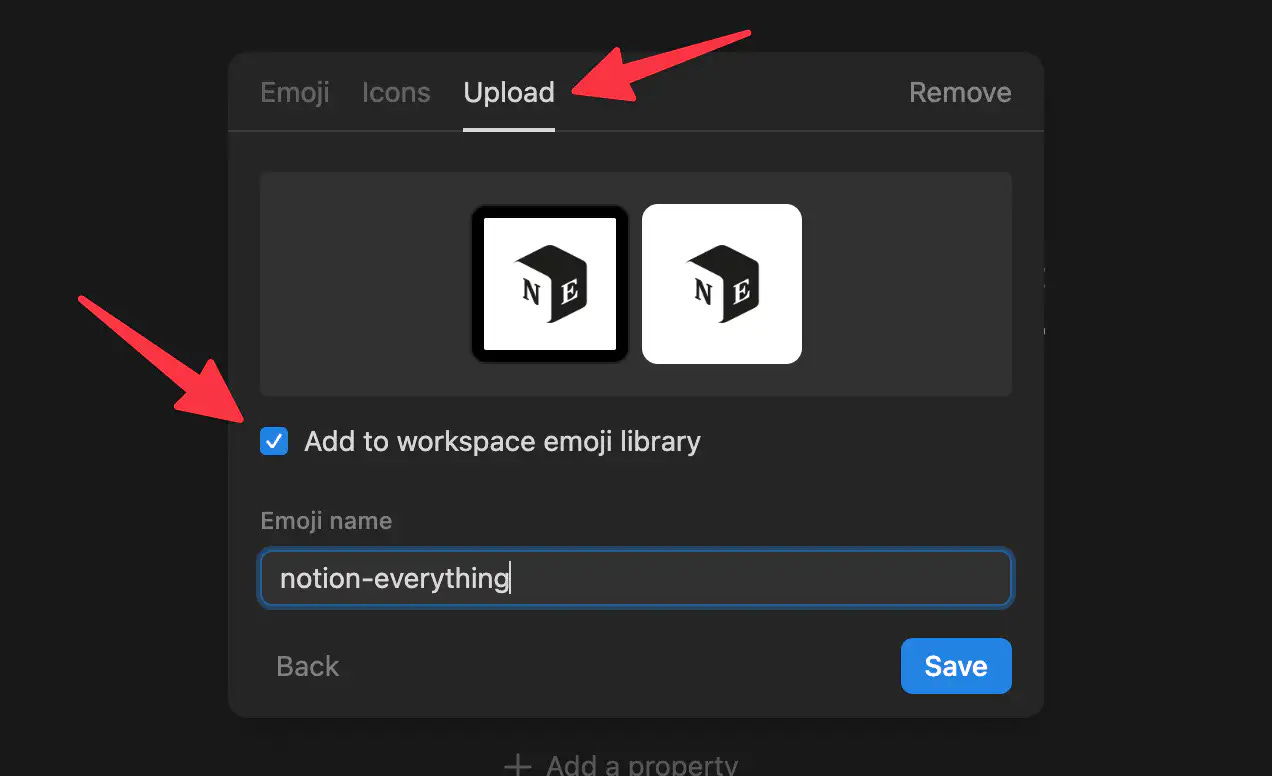
Task: Click Remove to clear the icon
Action: tap(960, 93)
